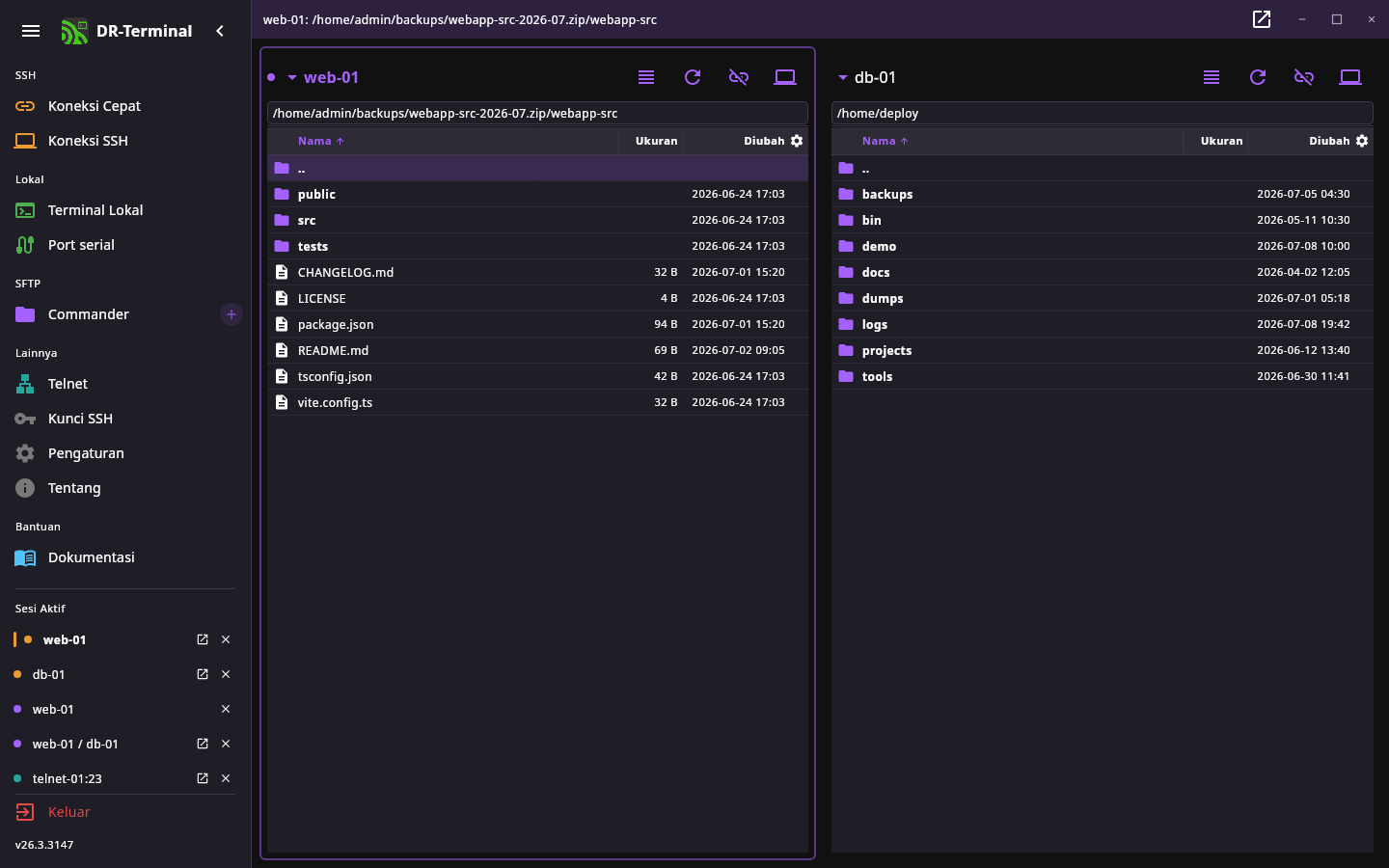Select the src folder
1389x868 pixels.
(x=537, y=220)
